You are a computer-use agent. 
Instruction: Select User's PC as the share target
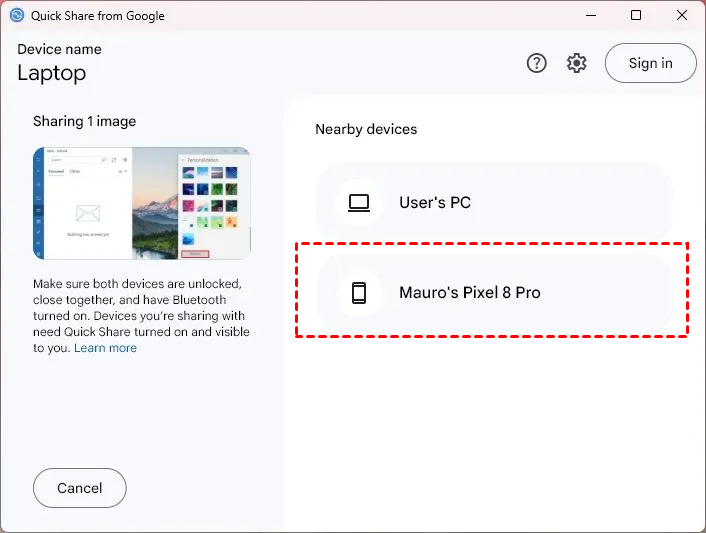coord(494,203)
